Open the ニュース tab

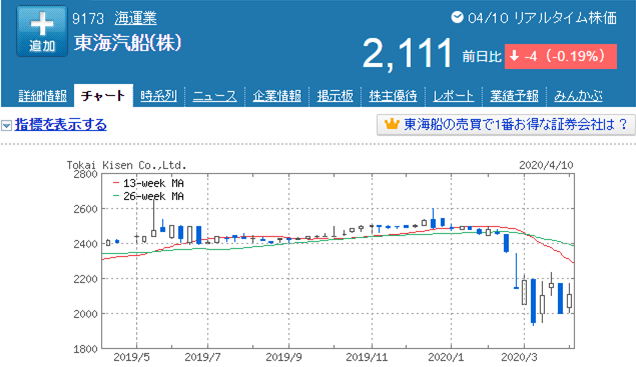(x=215, y=96)
